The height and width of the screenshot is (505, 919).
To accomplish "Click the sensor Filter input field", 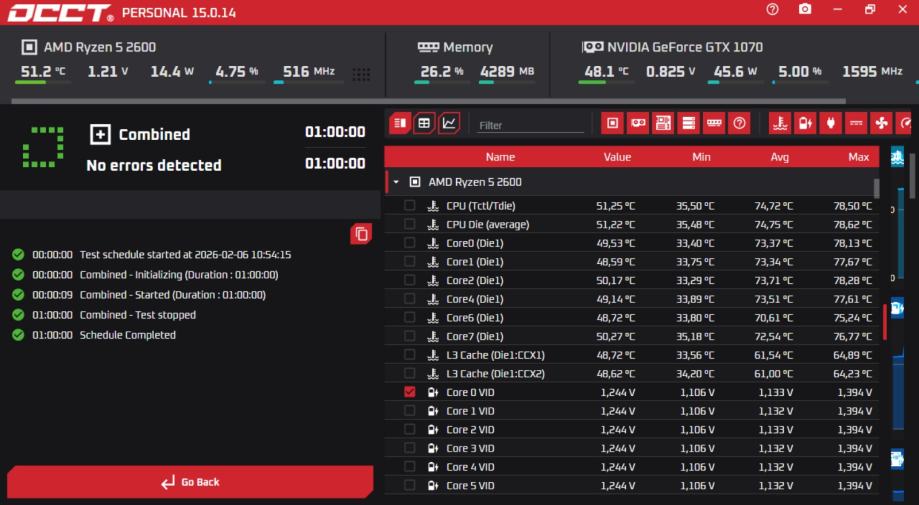I will [530, 125].
